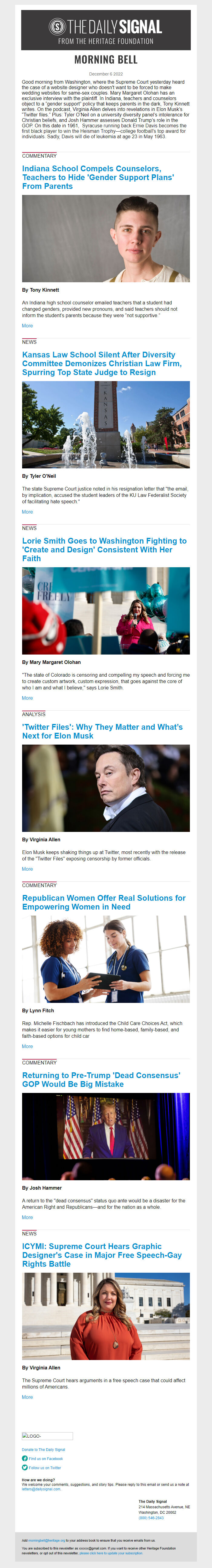The width and height of the screenshot is (212, 1568).
Task: Open the Lorie Smith Goes to Washington headline
Action: click(104, 550)
